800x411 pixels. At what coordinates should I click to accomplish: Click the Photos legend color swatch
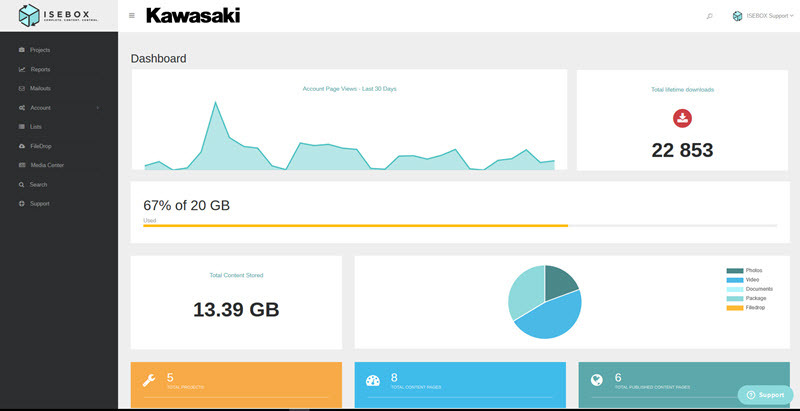734,271
